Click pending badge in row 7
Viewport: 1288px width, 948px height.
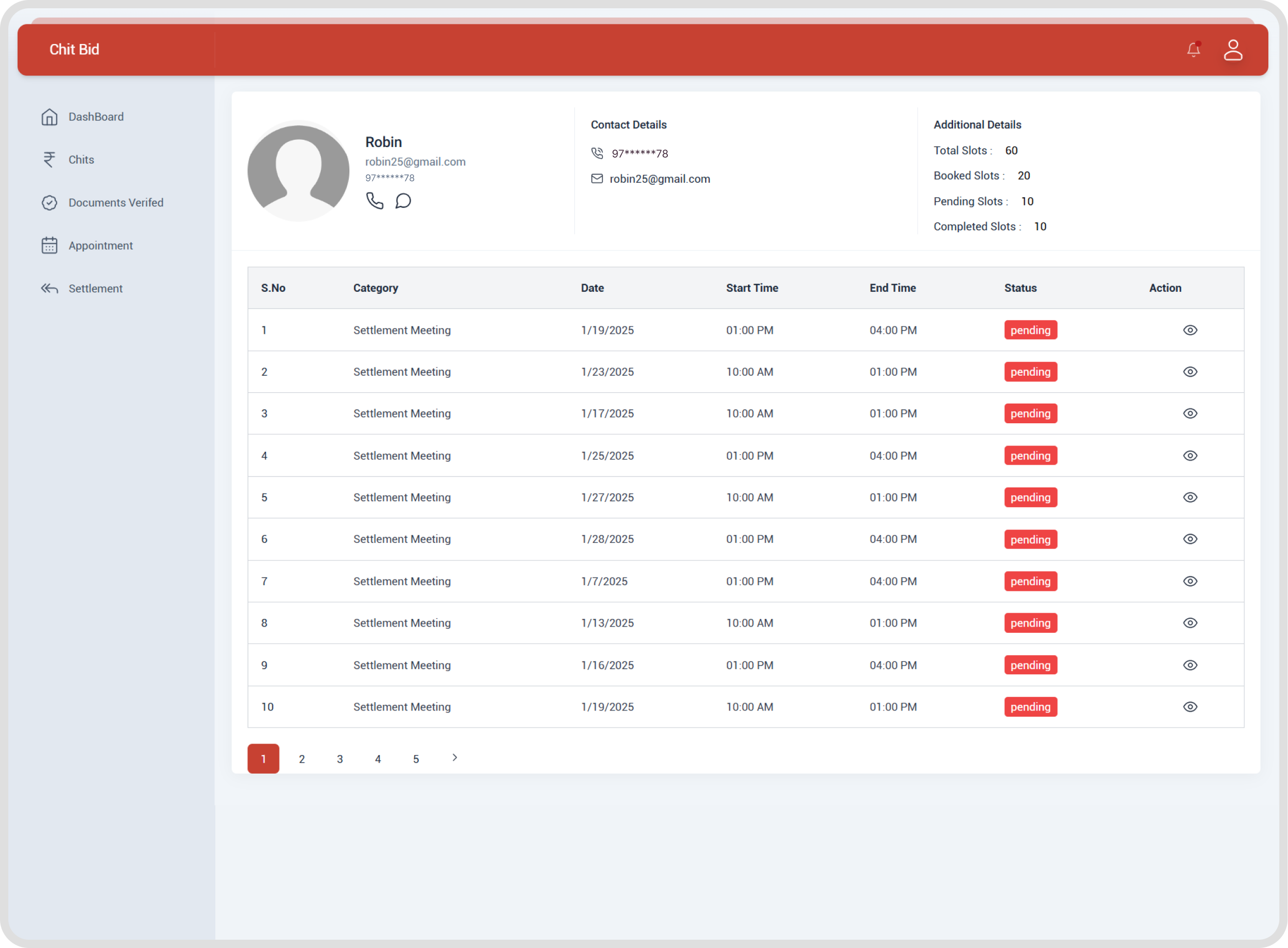click(1030, 581)
